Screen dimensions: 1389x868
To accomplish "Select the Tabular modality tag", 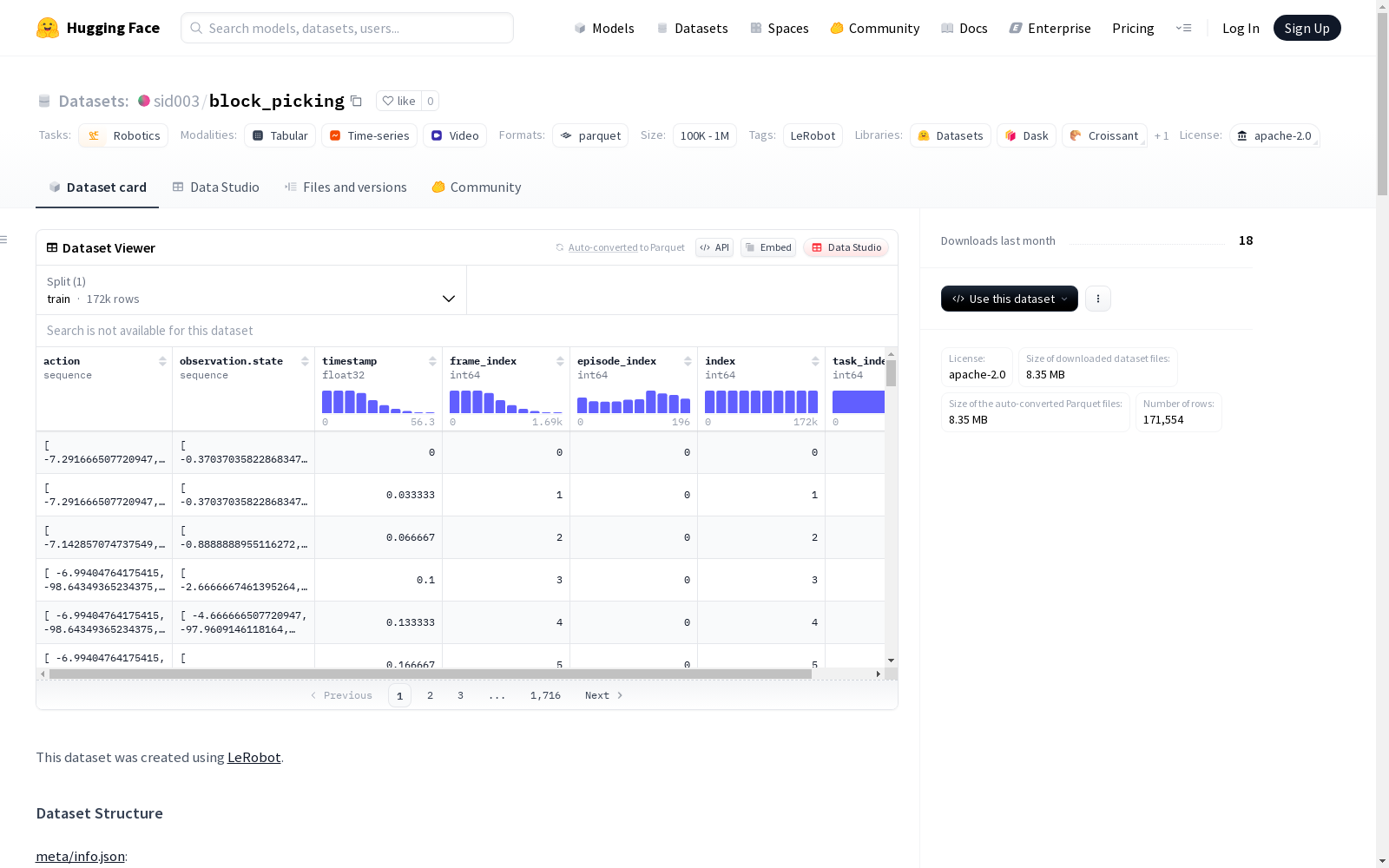I will tap(280, 135).
